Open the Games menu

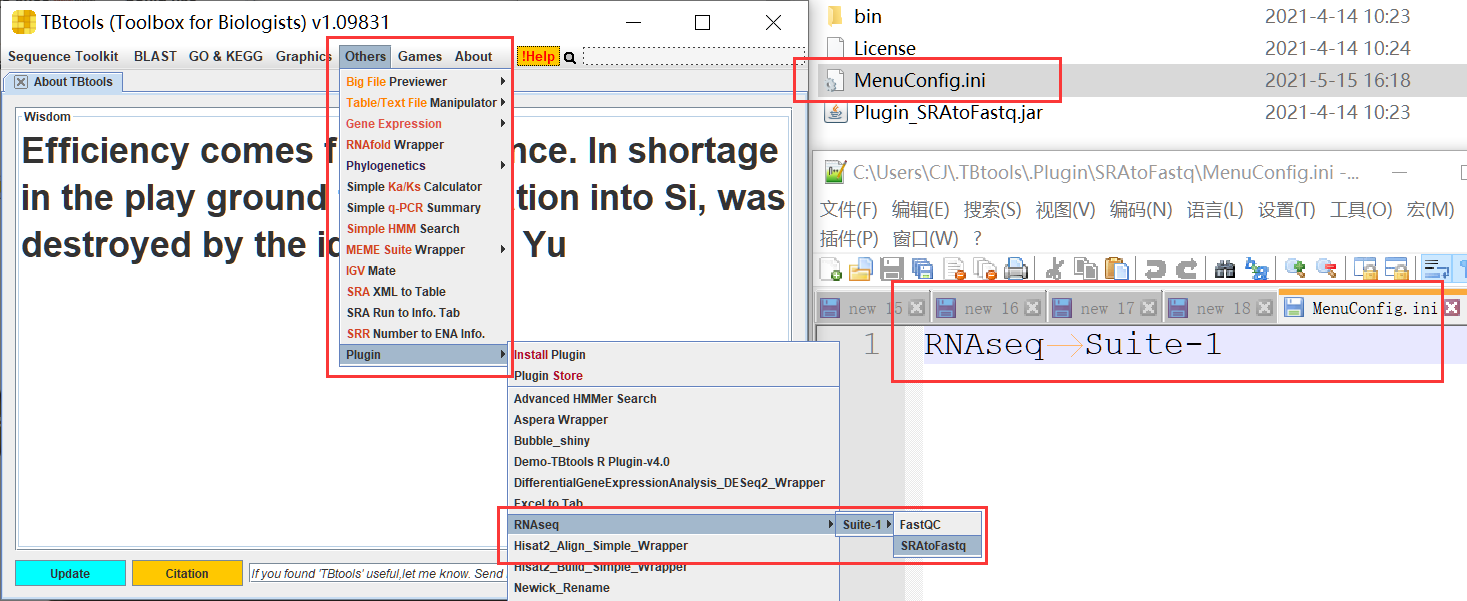pos(420,57)
